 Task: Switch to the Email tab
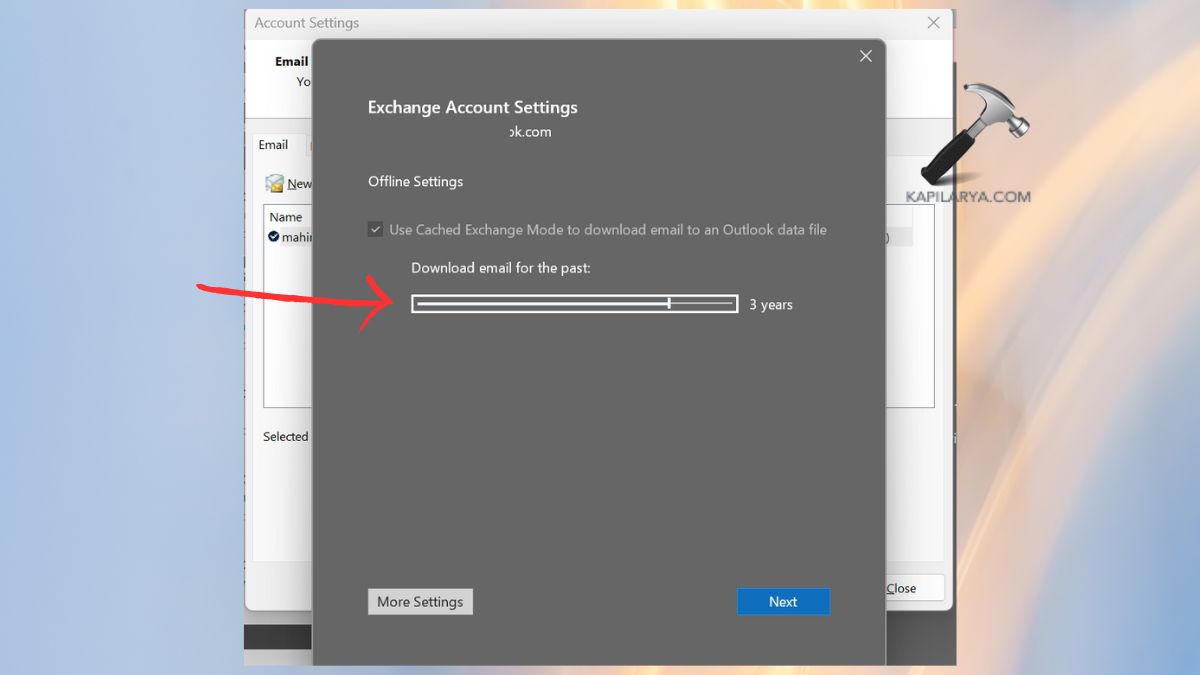click(273, 145)
